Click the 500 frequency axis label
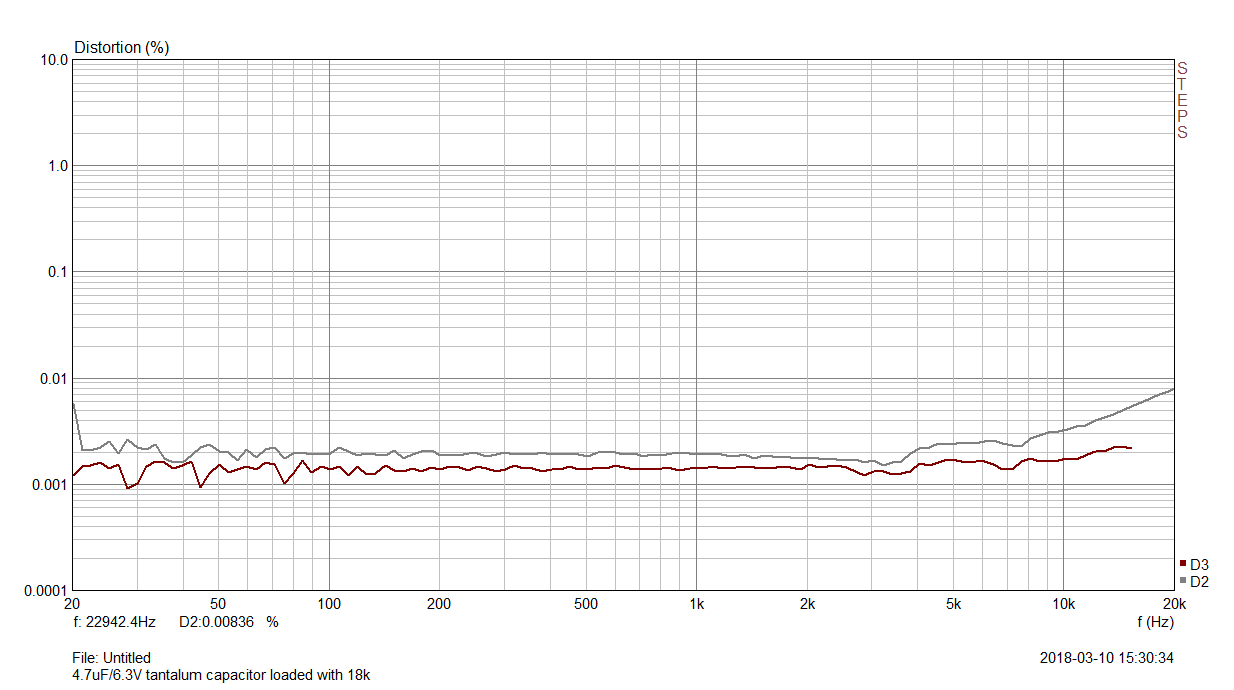The image size is (1234, 690). pyautogui.click(x=585, y=604)
